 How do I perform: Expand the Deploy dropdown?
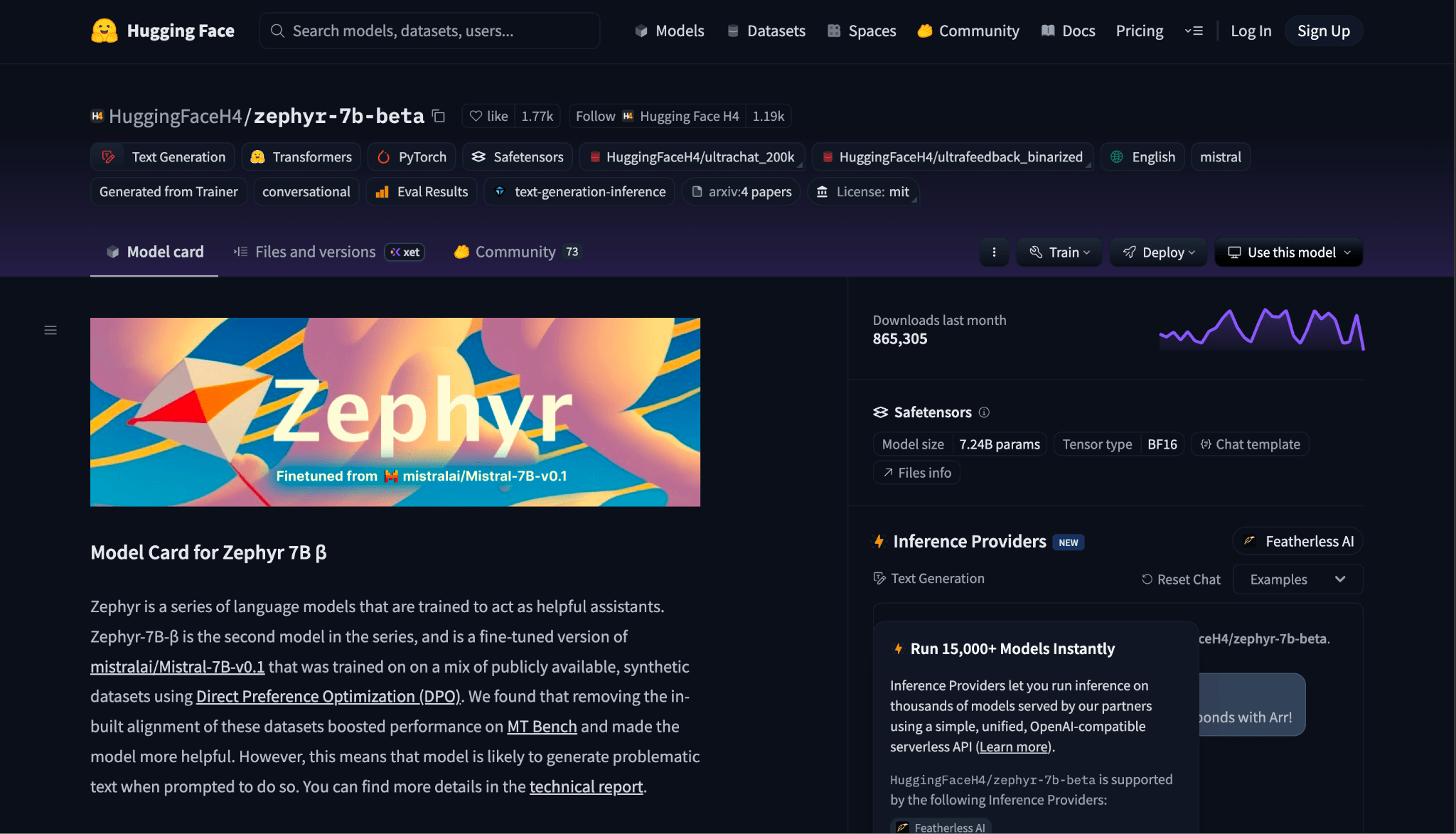(x=1159, y=252)
